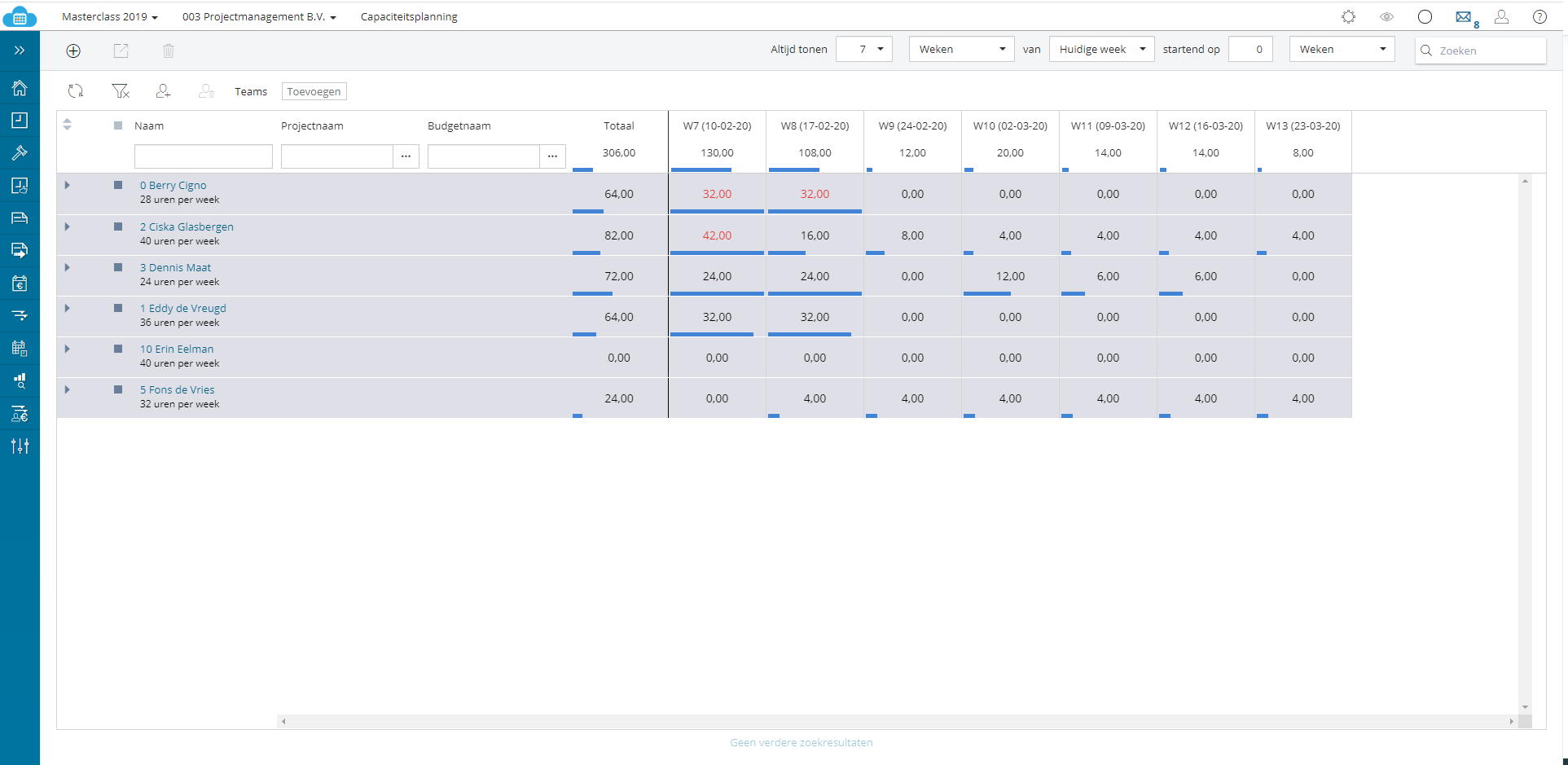Open the calendar euro icon in sidebar
Screen dimensions: 1568x765
point(20,283)
